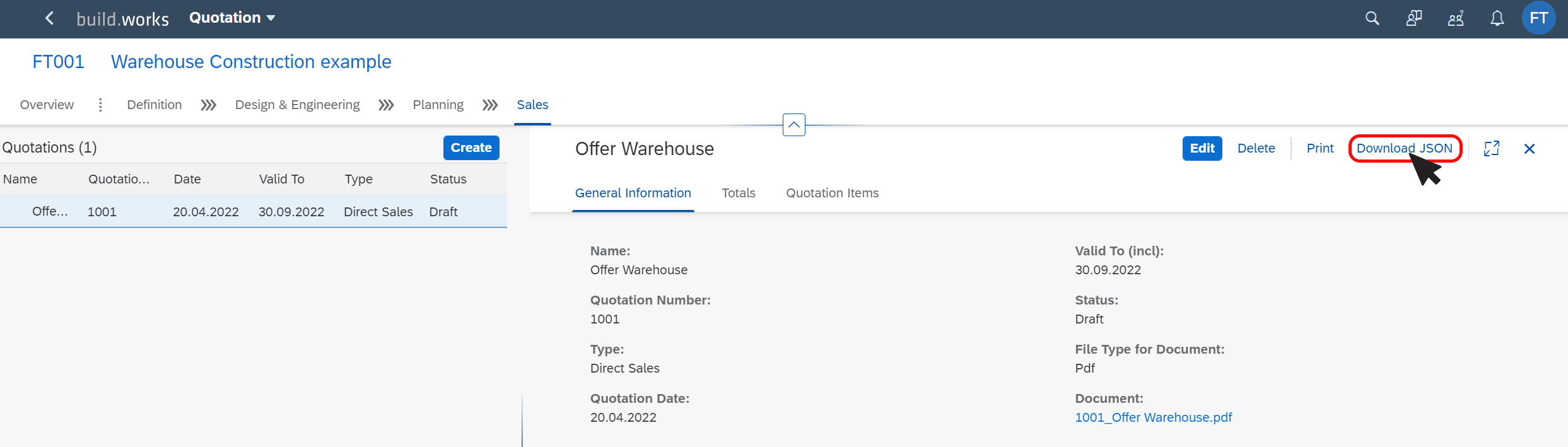Close the Offer Warehouse detail panel
The width and height of the screenshot is (1568, 447).
coord(1530,148)
